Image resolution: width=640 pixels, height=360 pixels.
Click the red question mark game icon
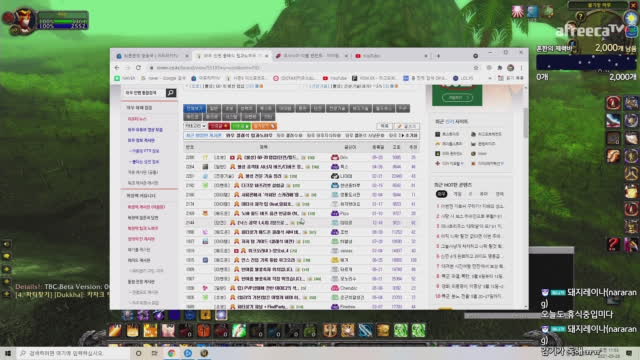pos(613,244)
